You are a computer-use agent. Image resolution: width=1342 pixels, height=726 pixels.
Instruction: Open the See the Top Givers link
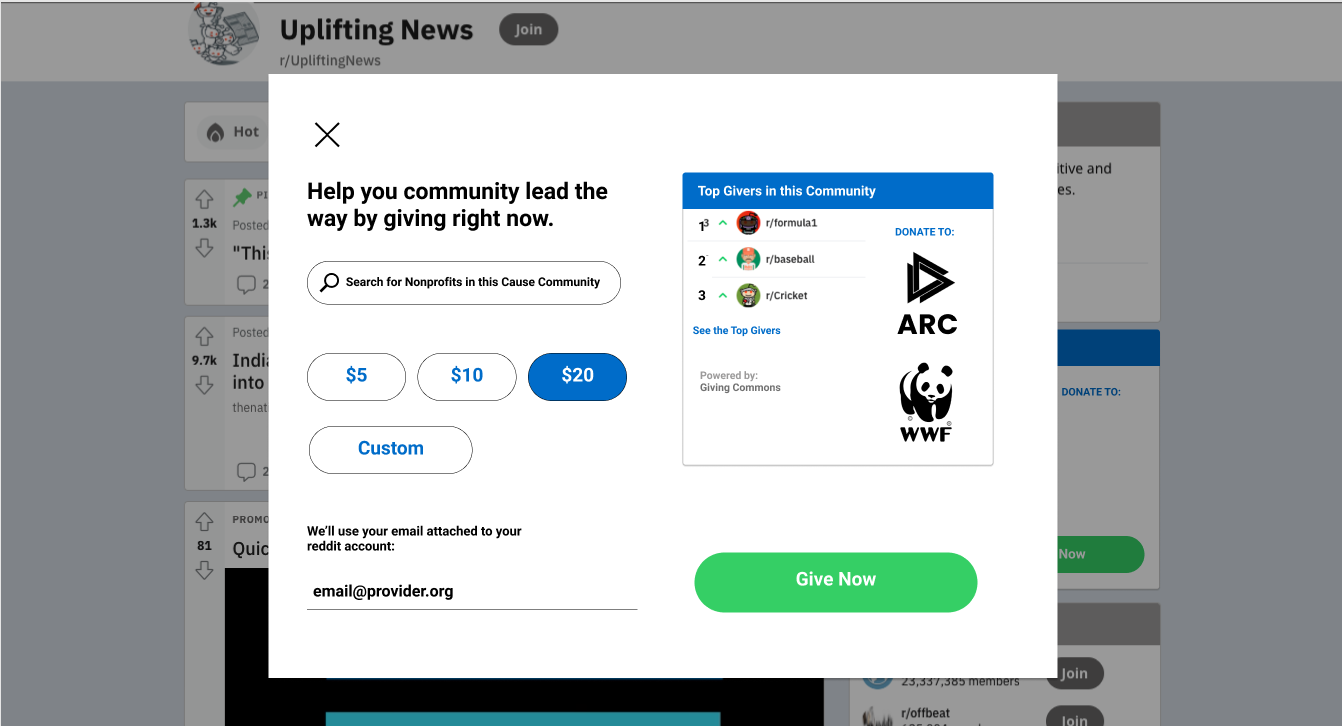[x=736, y=330]
